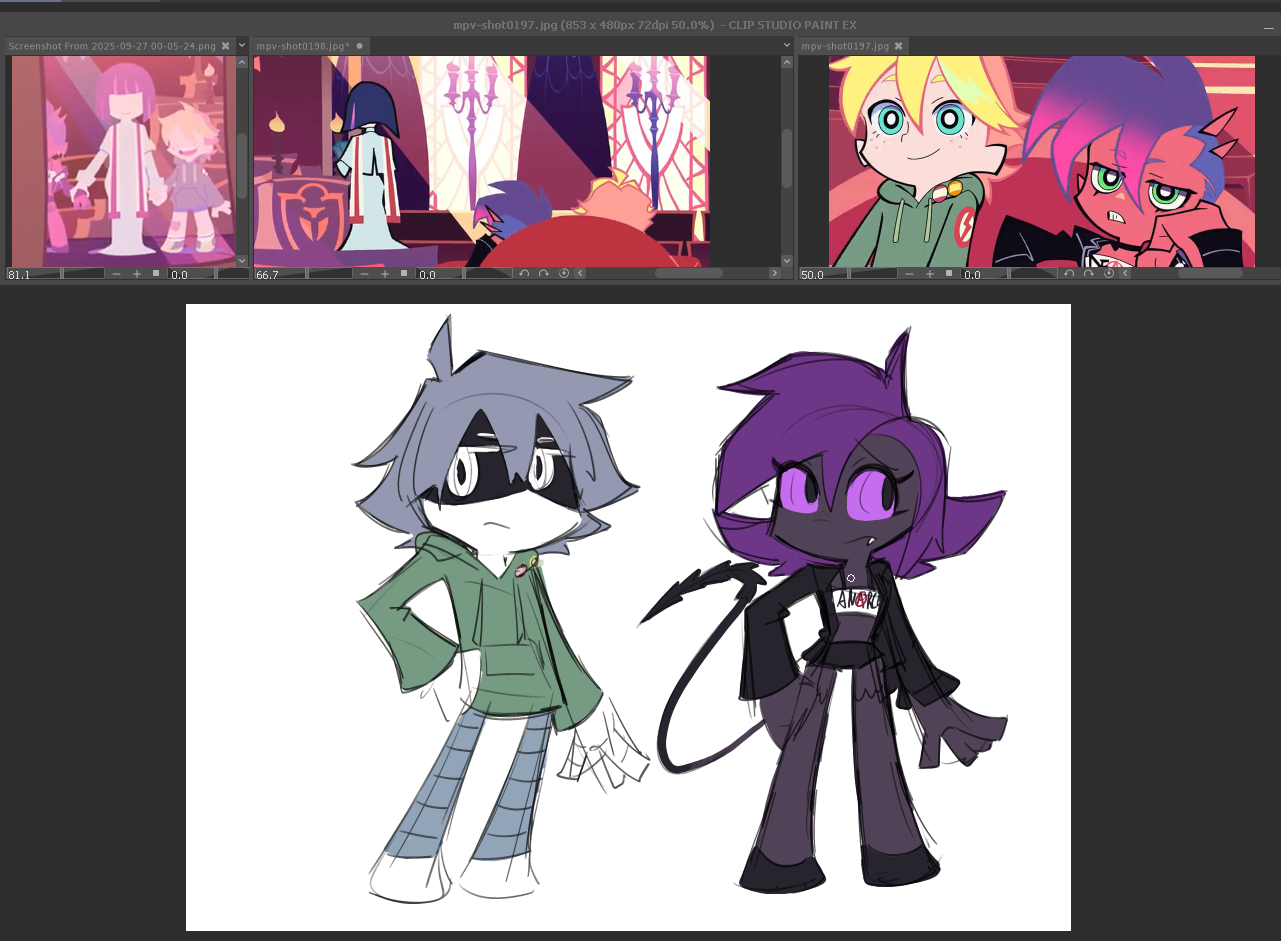Open tab list dropdown beside mpv-shot0198.jpg panel
The height and width of the screenshot is (941, 1281).
[787, 45]
